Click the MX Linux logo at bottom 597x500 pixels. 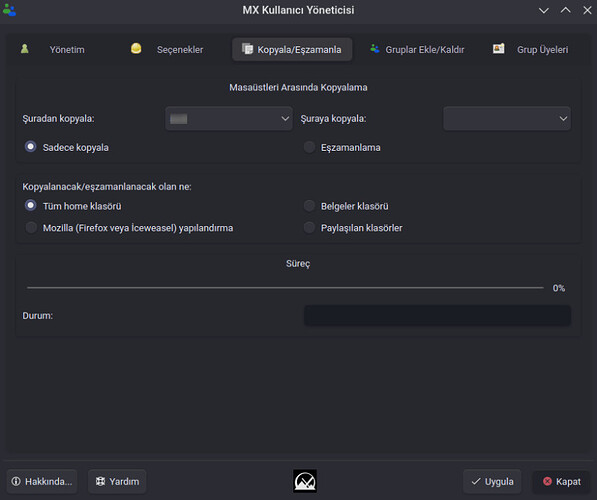point(305,481)
